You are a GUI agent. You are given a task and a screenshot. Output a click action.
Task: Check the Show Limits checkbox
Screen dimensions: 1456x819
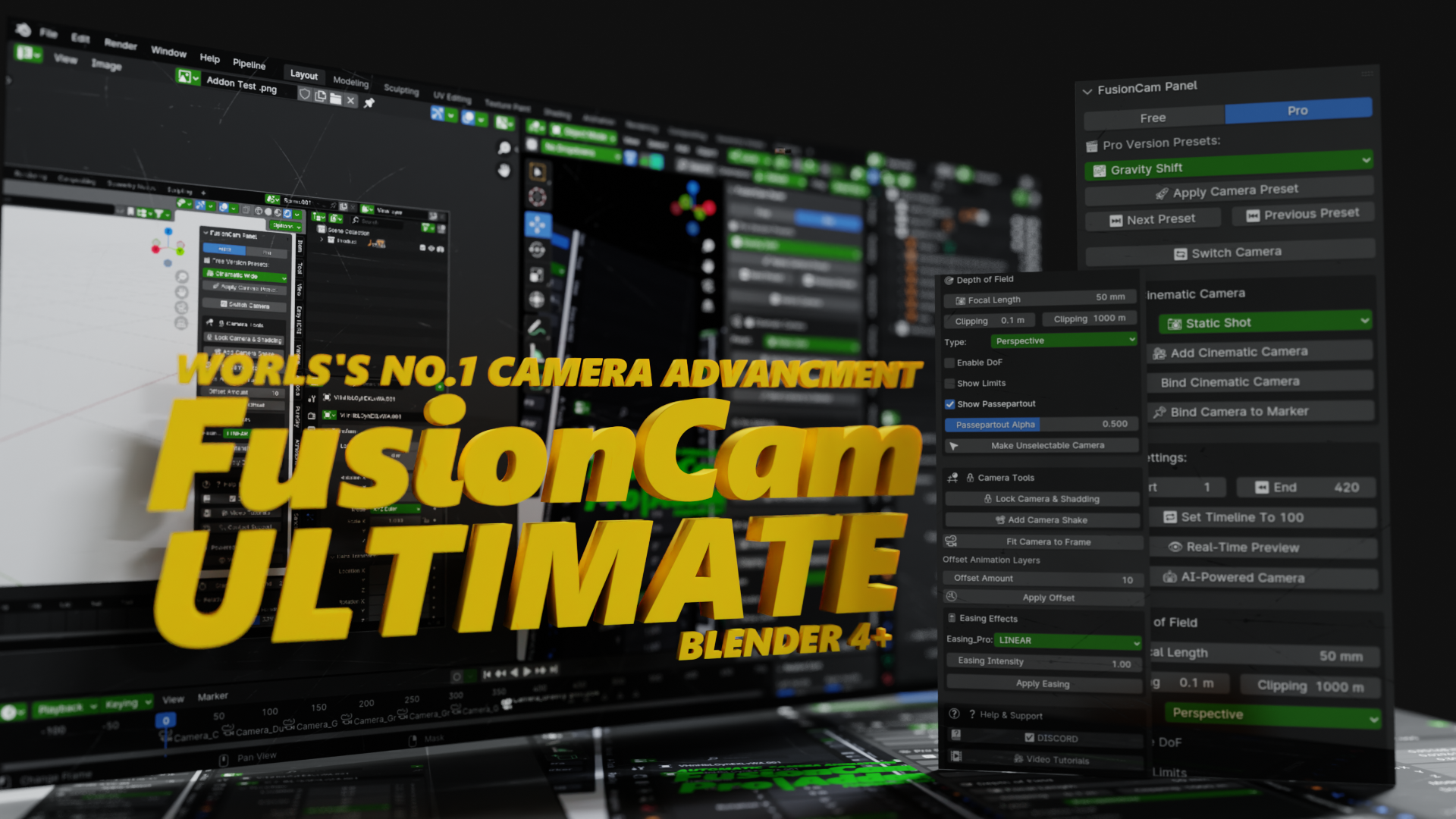click(x=949, y=384)
